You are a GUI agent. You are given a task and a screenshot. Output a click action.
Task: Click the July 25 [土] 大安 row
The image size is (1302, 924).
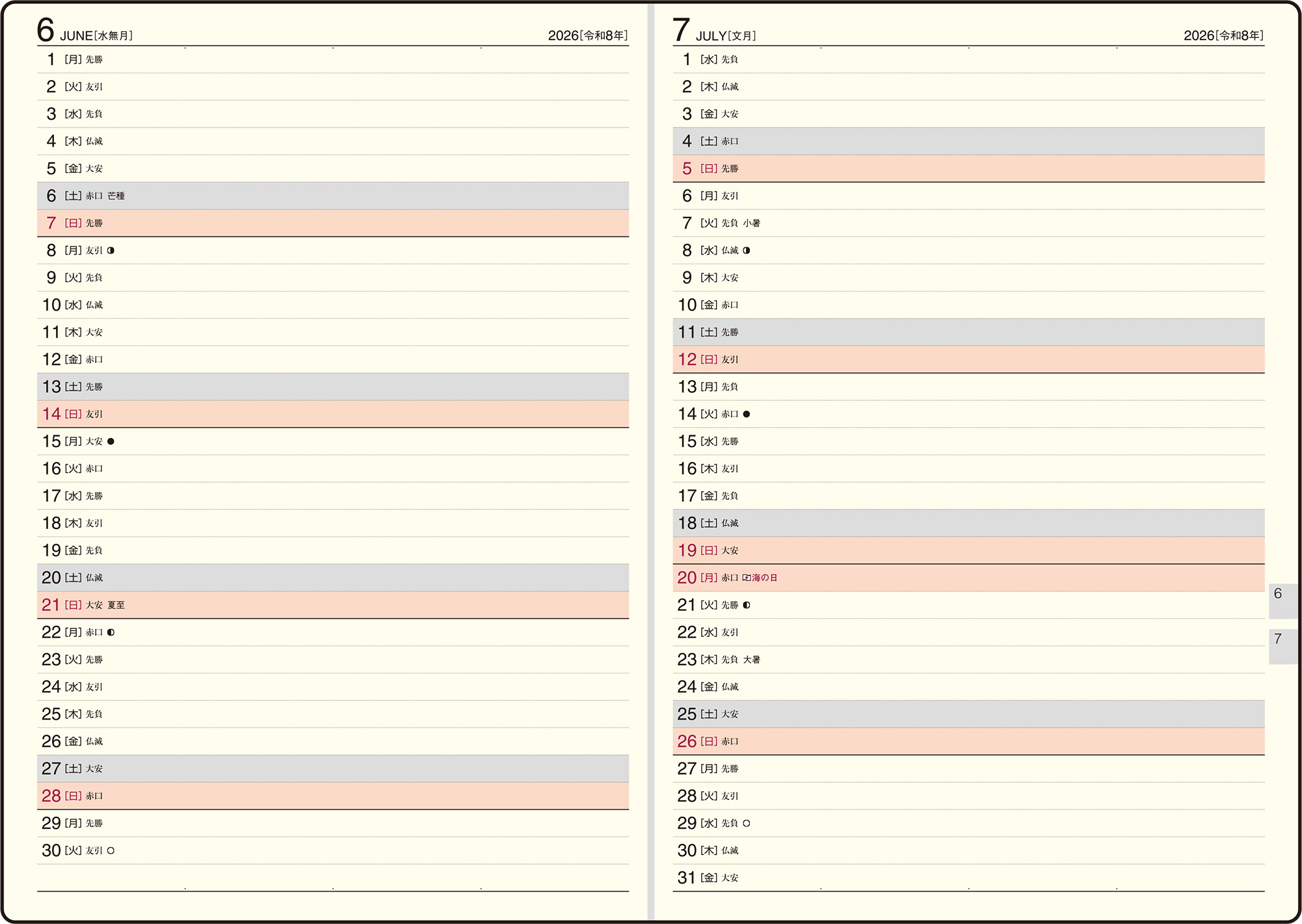pyautogui.click(x=969, y=714)
